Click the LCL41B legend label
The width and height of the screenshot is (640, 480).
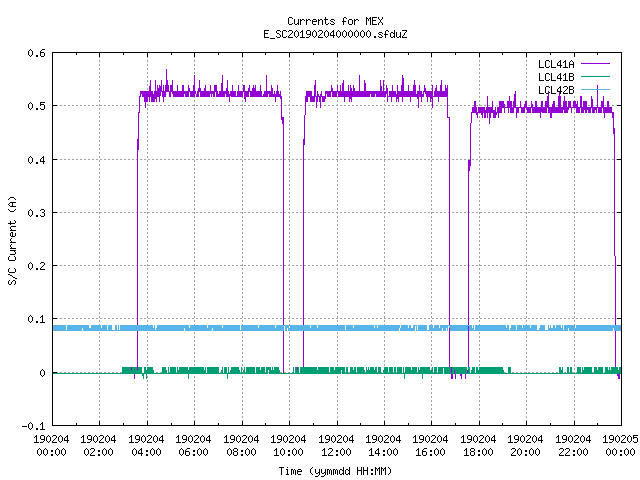click(x=556, y=77)
